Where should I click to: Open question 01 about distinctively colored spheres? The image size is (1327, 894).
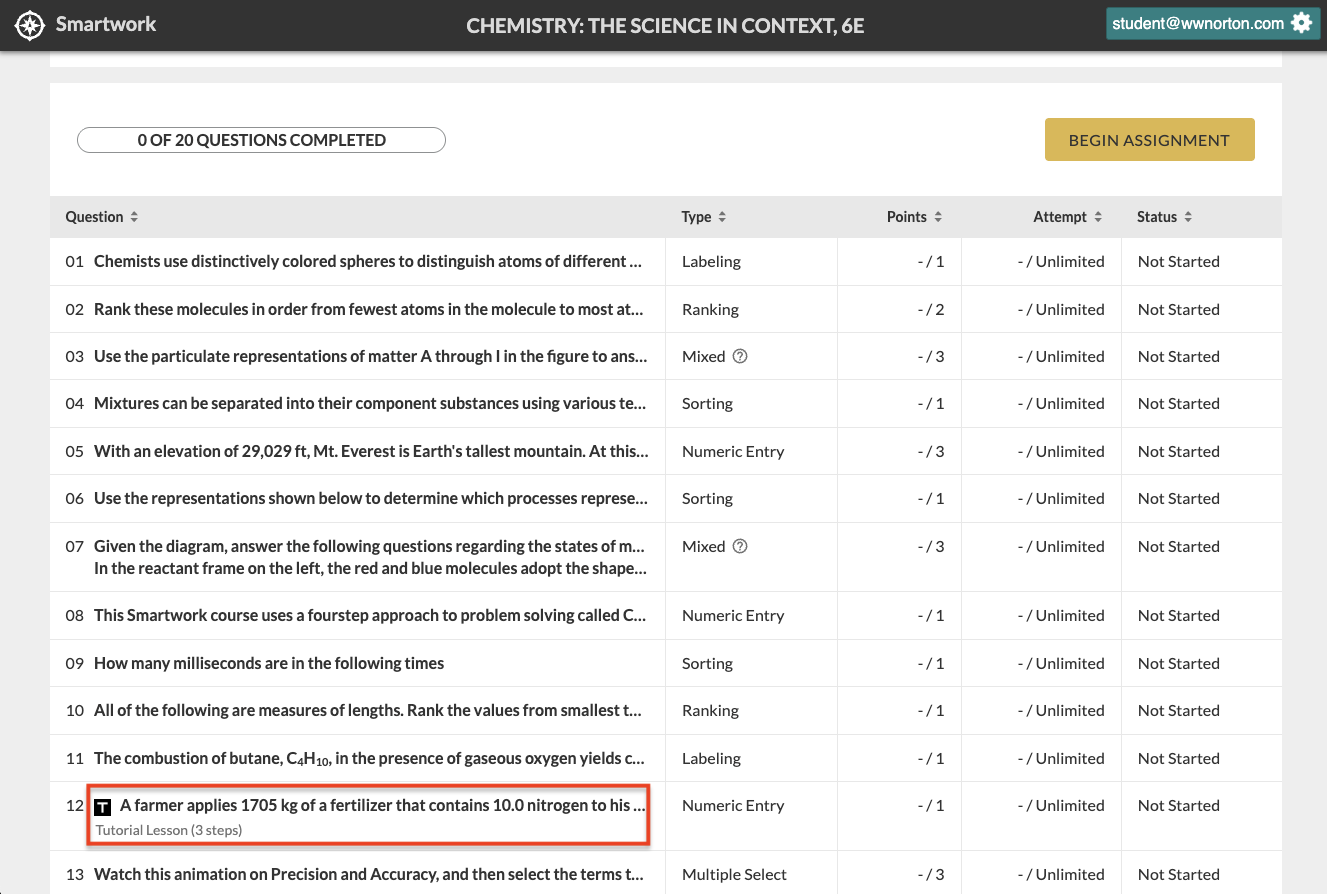(x=368, y=262)
